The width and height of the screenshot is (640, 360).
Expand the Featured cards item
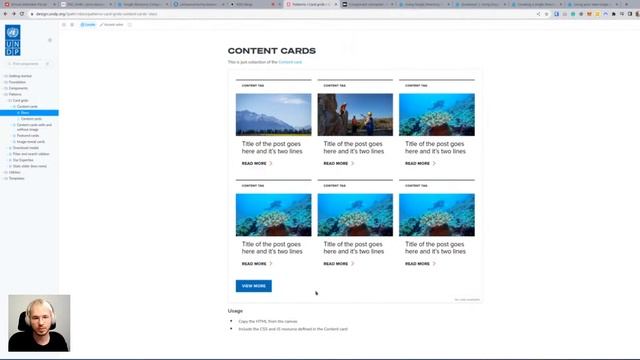(x=28, y=136)
